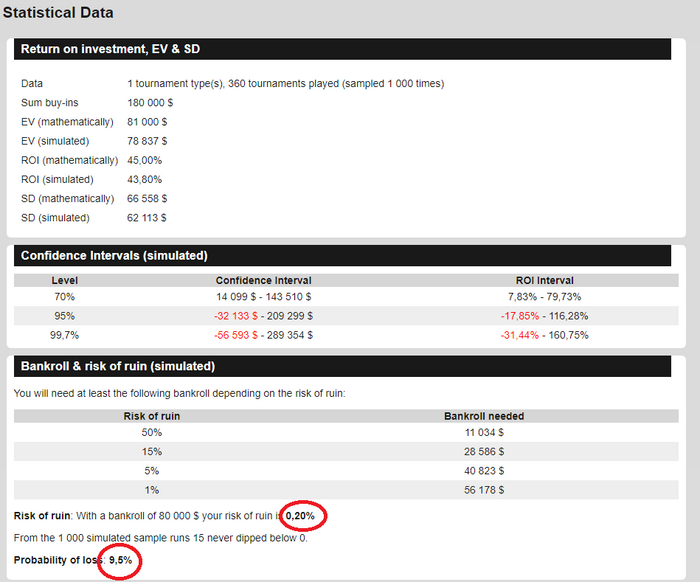Image resolution: width=700 pixels, height=582 pixels.
Task: Click the interval '-32 133 $ - 209 299 $'
Action: click(x=263, y=316)
